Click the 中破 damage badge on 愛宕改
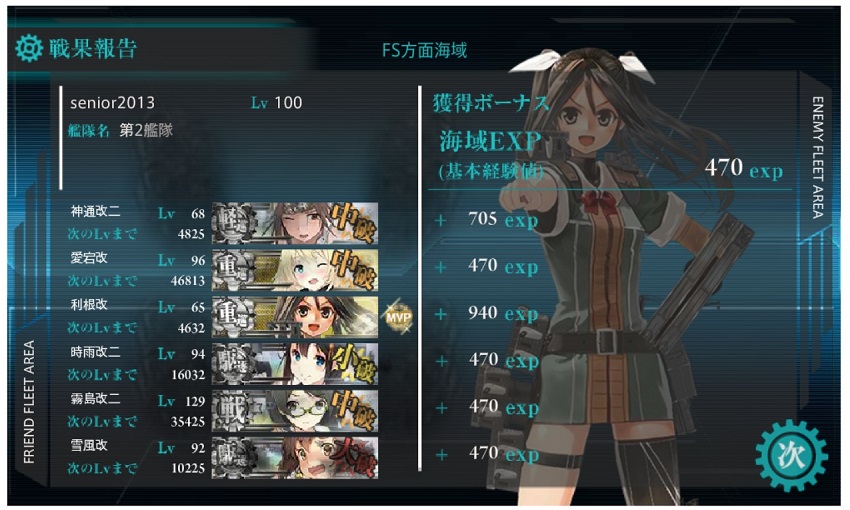Screen dimensions: 850x510 point(353,269)
